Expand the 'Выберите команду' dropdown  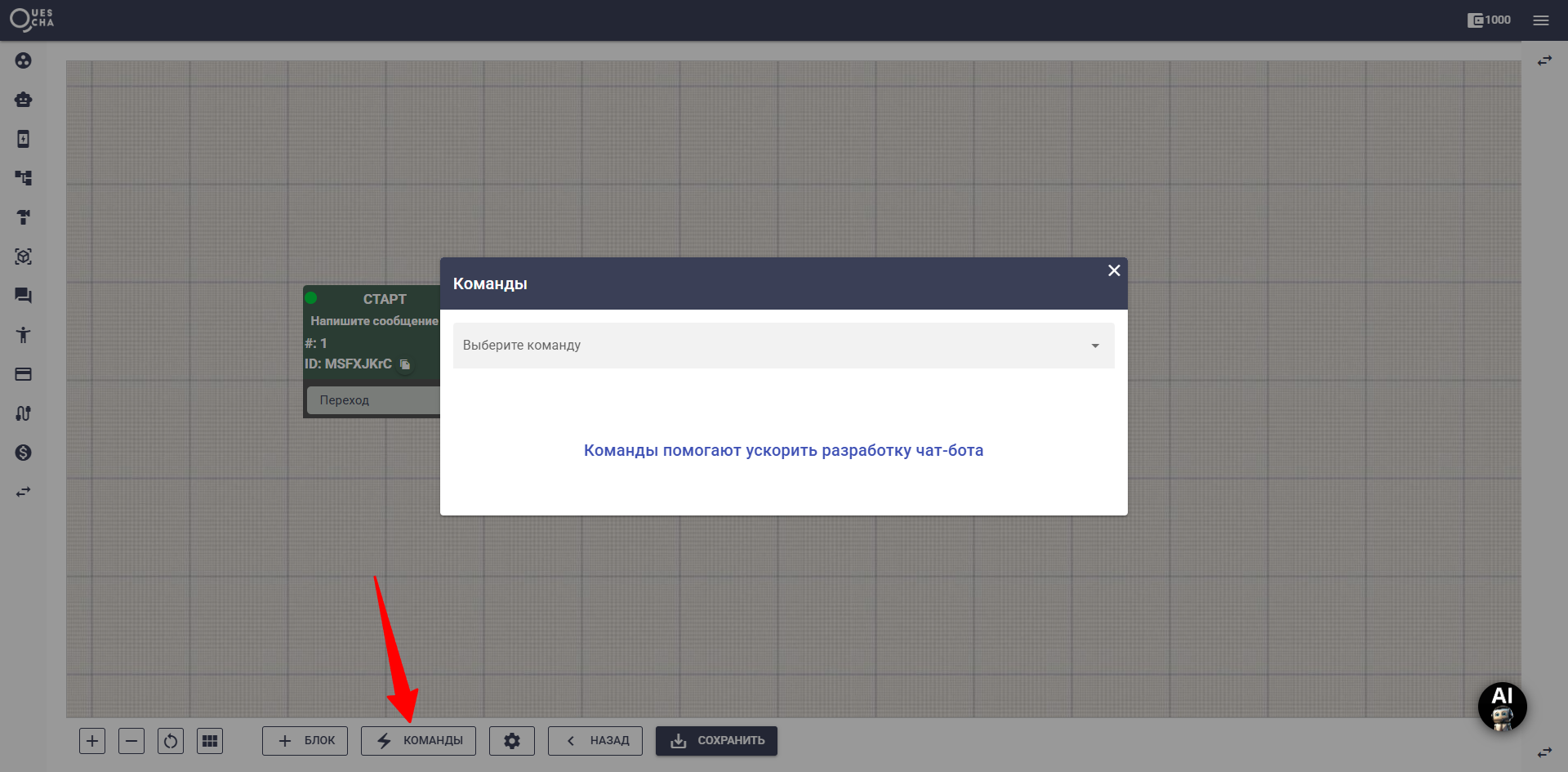[783, 346]
